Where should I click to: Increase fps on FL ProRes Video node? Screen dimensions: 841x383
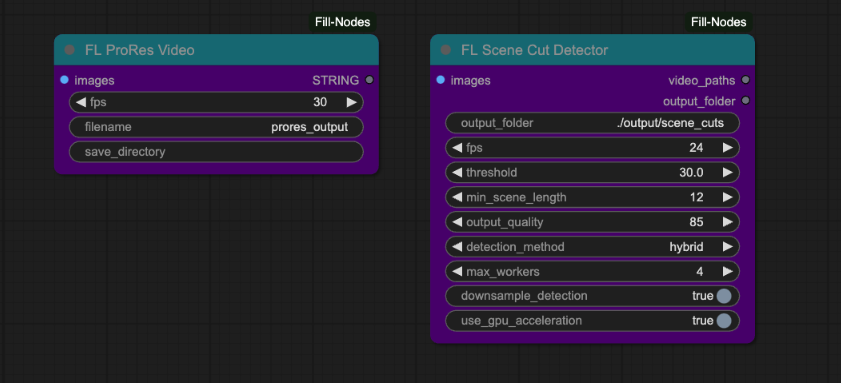click(x=351, y=102)
